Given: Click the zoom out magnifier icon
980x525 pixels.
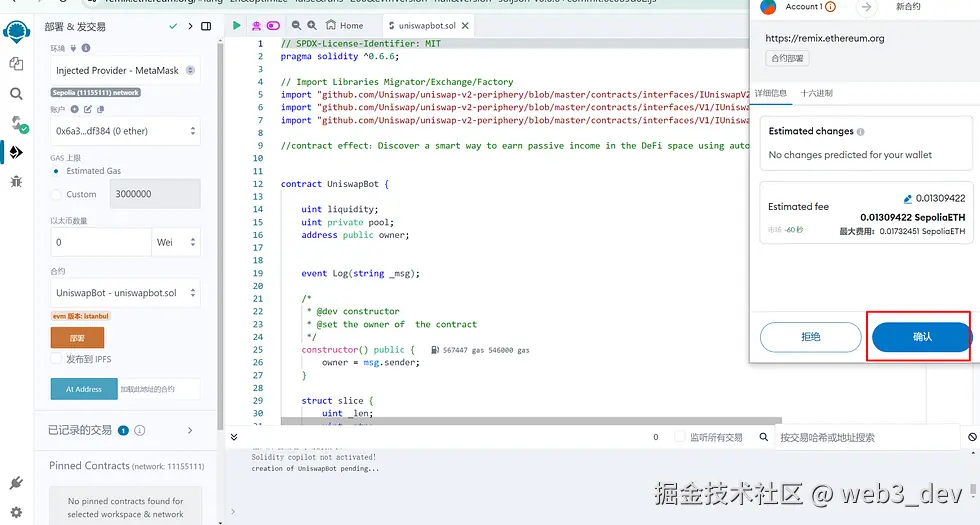Looking at the screenshot, I should [296, 25].
